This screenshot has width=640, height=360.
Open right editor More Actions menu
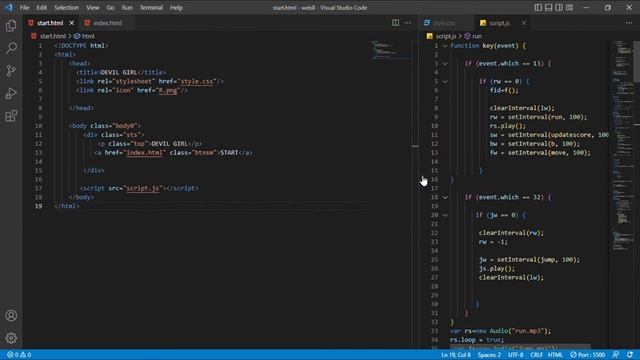click(629, 23)
